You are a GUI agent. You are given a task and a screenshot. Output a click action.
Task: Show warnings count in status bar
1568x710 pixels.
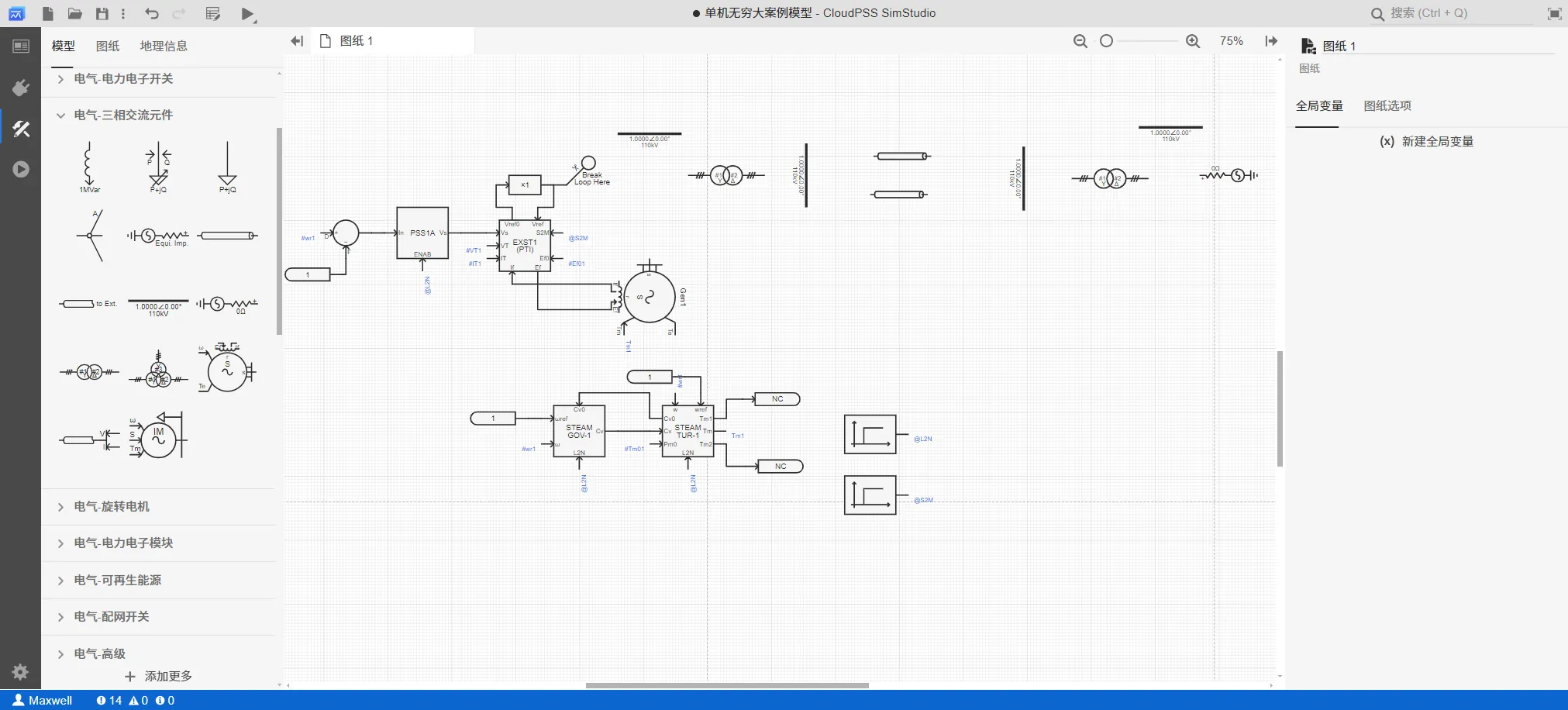pyautogui.click(x=139, y=700)
